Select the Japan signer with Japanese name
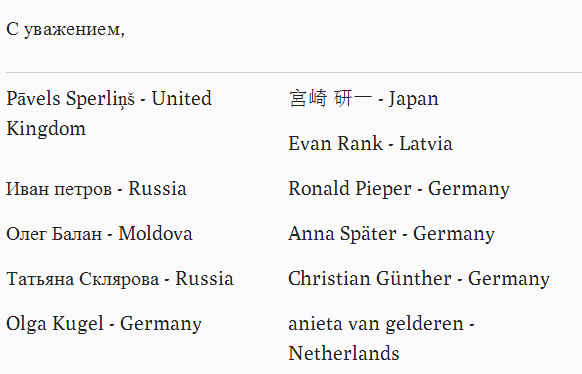The image size is (582, 374). point(363,99)
